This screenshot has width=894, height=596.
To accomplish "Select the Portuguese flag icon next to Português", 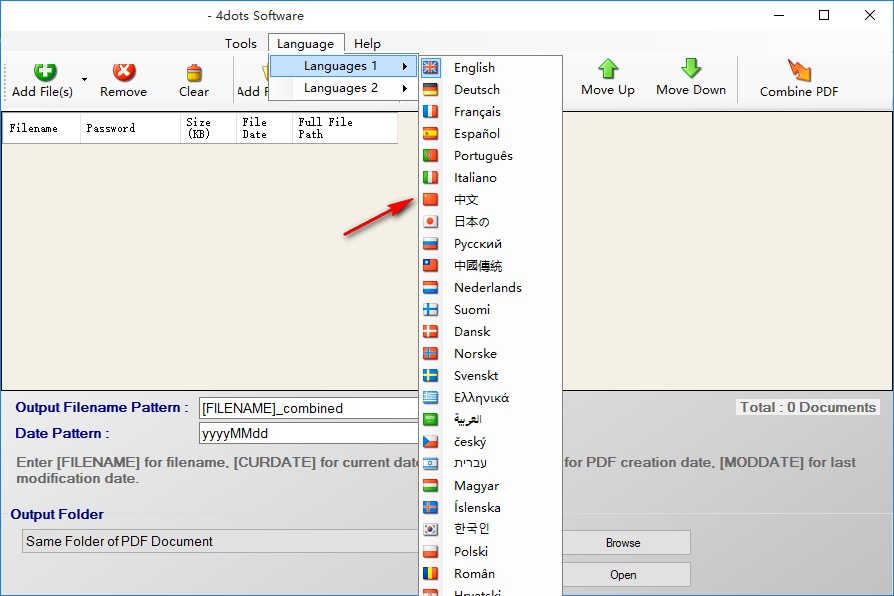I will (430, 156).
